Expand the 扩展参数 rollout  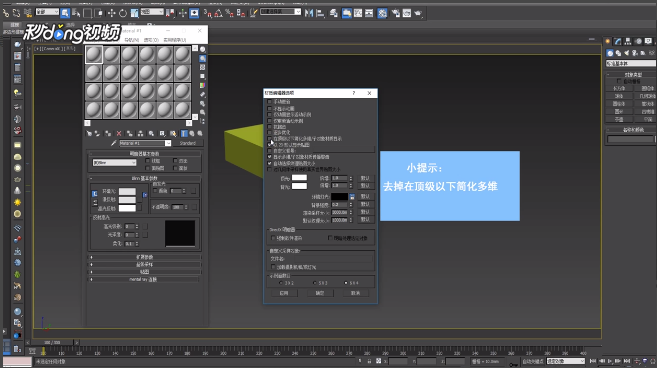coord(145,257)
